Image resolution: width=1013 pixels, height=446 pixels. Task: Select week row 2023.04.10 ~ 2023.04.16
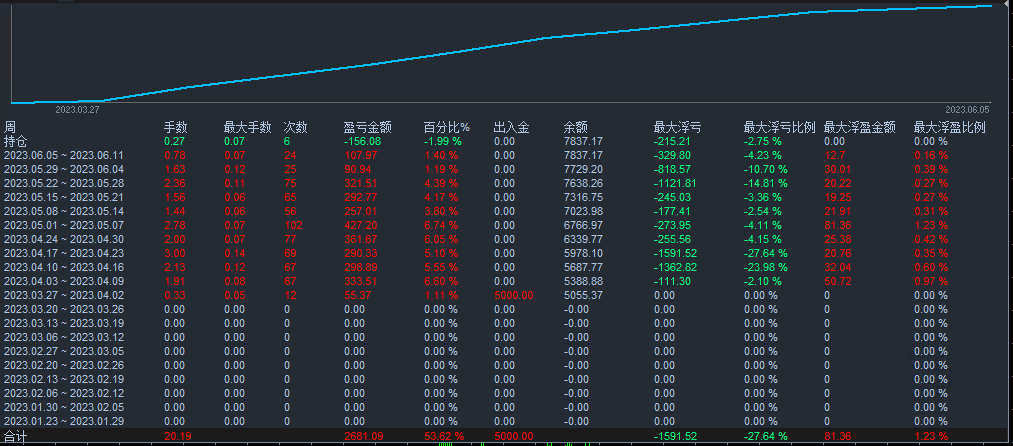pyautogui.click(x=63, y=267)
